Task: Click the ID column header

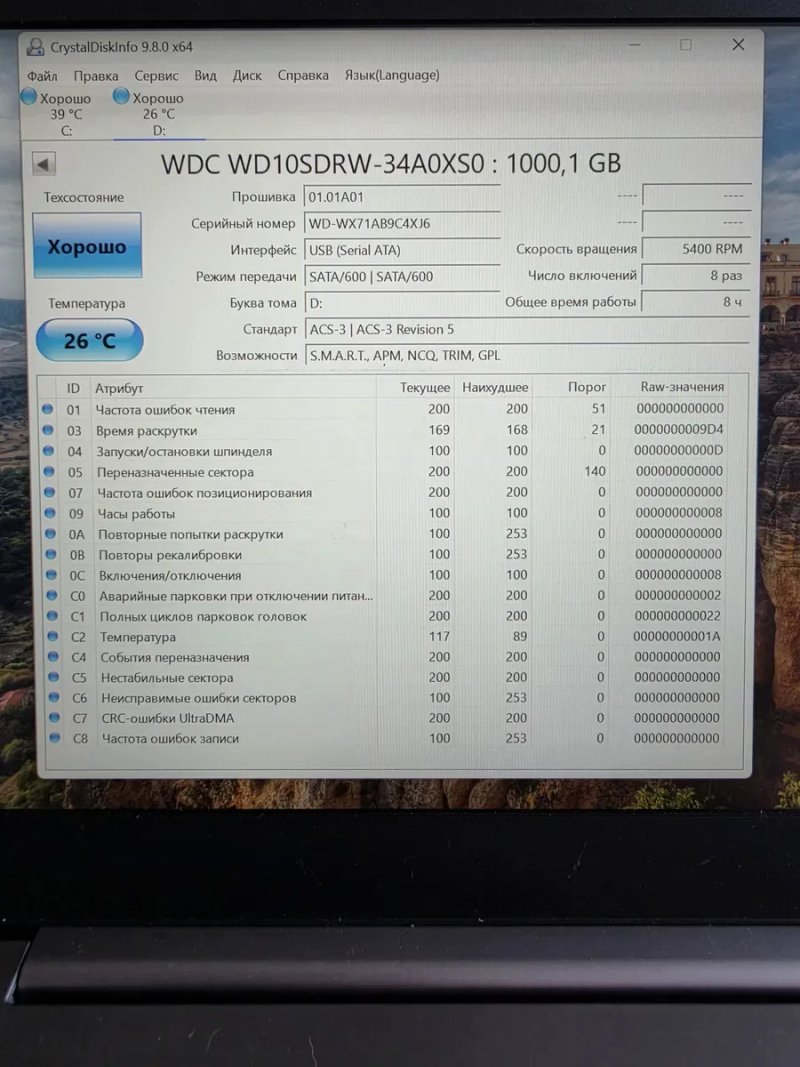Action: 73,388
